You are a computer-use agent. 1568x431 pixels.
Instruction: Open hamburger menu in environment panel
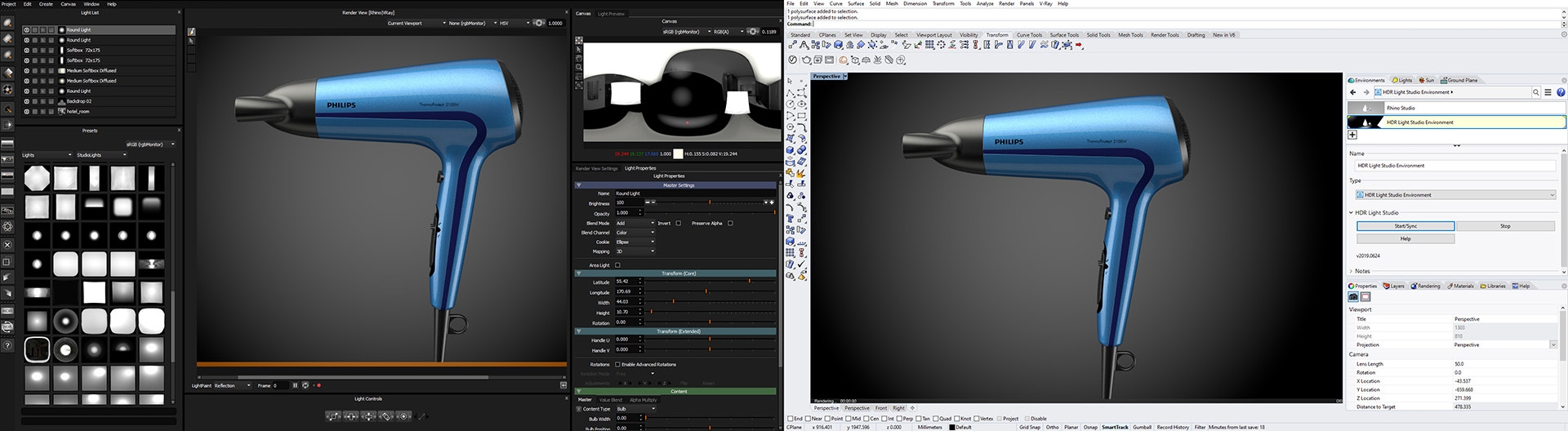1548,92
